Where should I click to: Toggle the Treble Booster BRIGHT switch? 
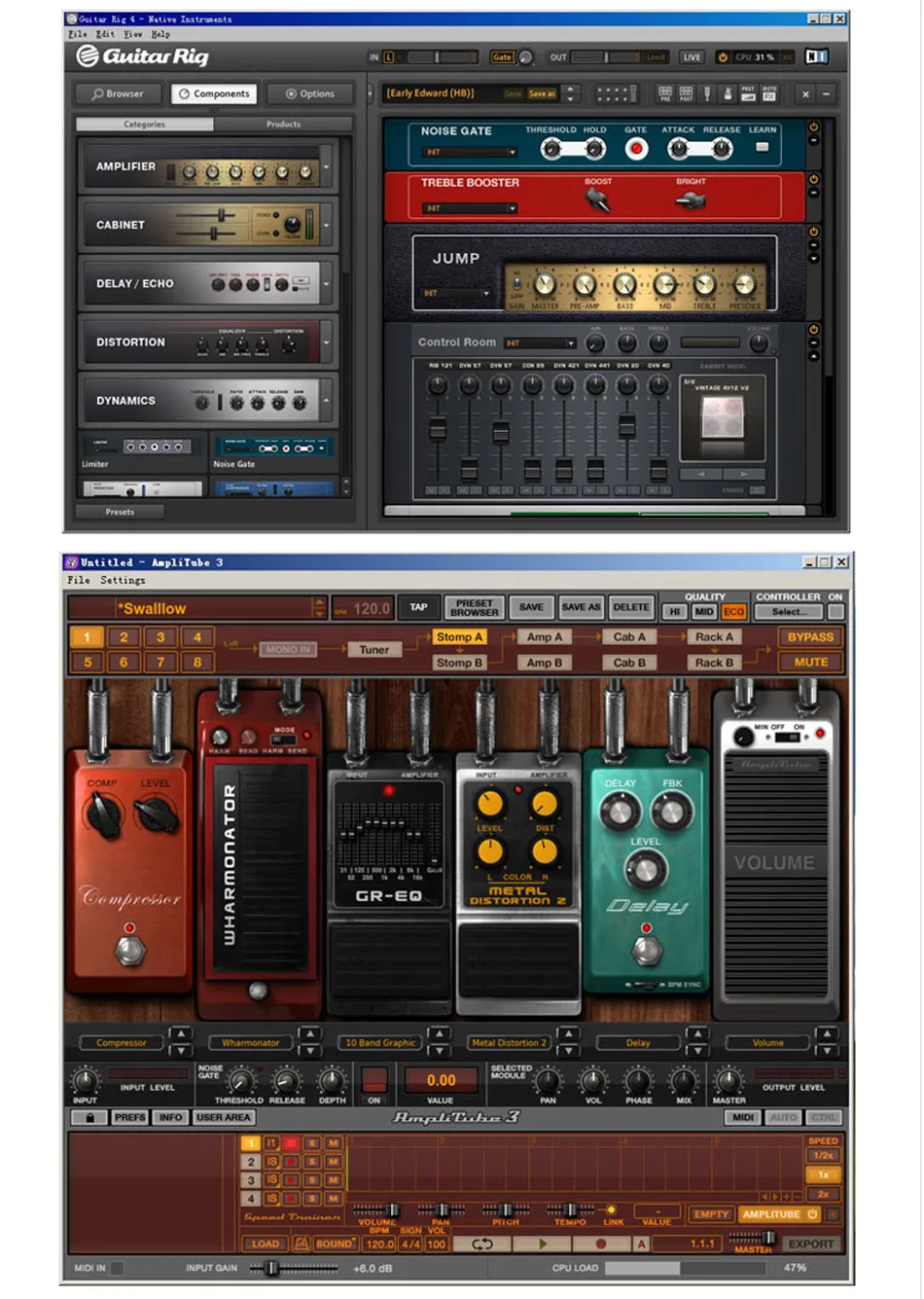(x=691, y=200)
